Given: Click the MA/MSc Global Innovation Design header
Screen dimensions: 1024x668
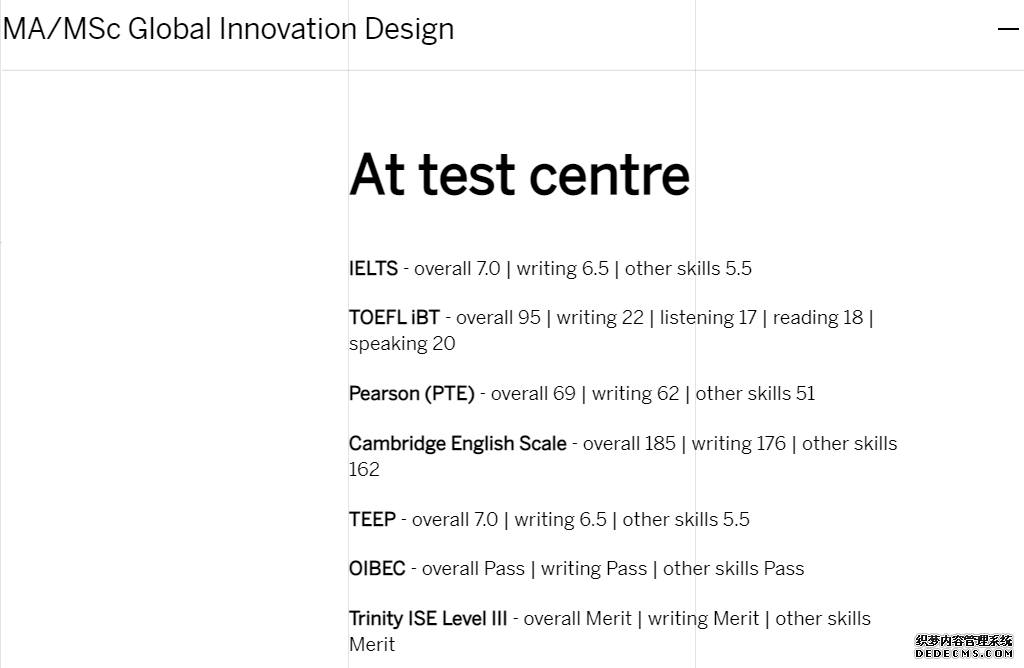Looking at the screenshot, I should [228, 29].
